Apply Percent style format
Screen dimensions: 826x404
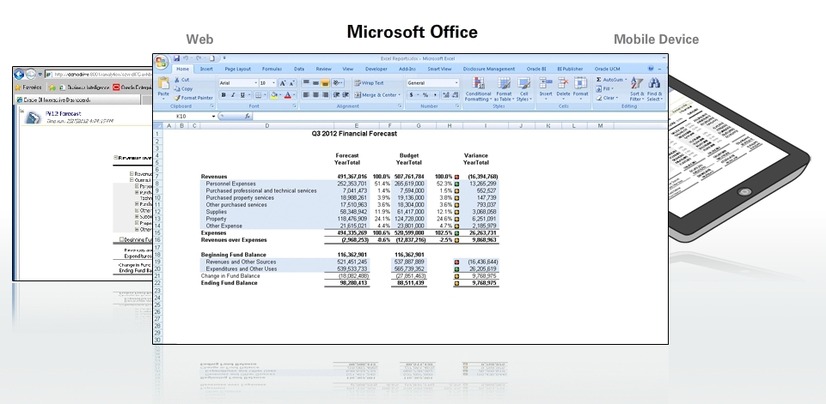(x=426, y=95)
